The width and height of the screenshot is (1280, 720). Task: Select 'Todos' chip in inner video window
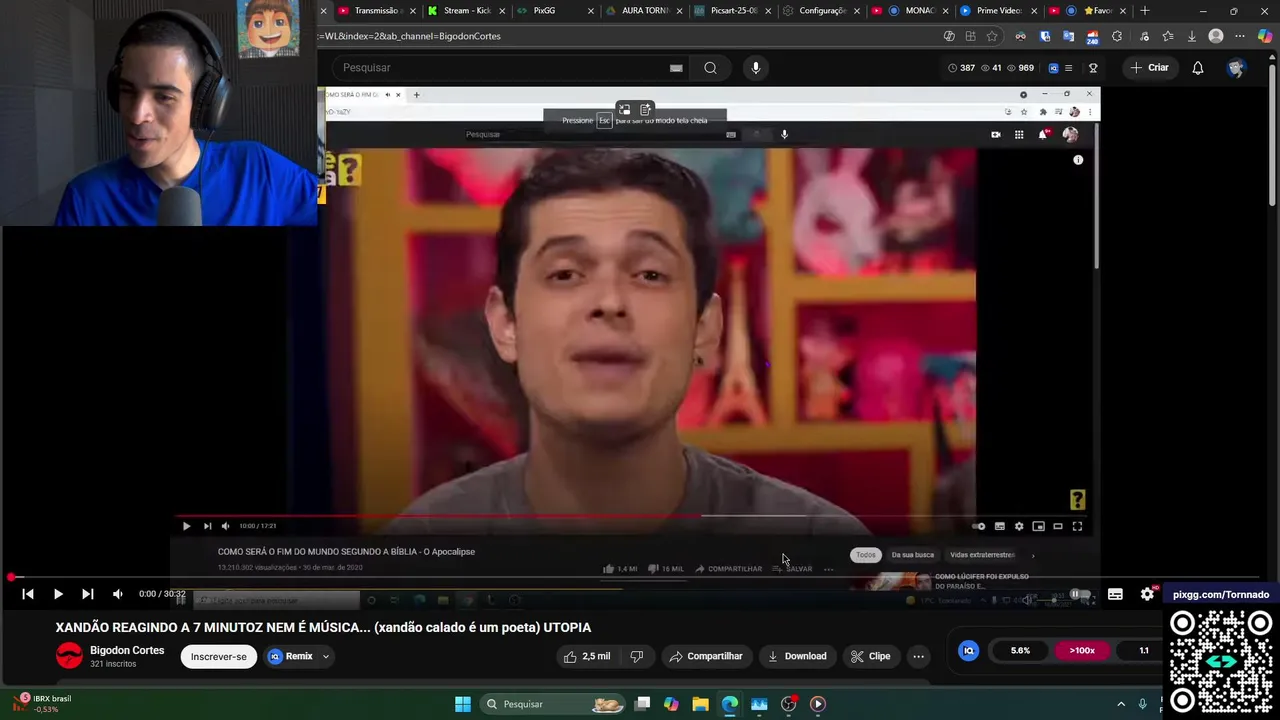click(866, 555)
